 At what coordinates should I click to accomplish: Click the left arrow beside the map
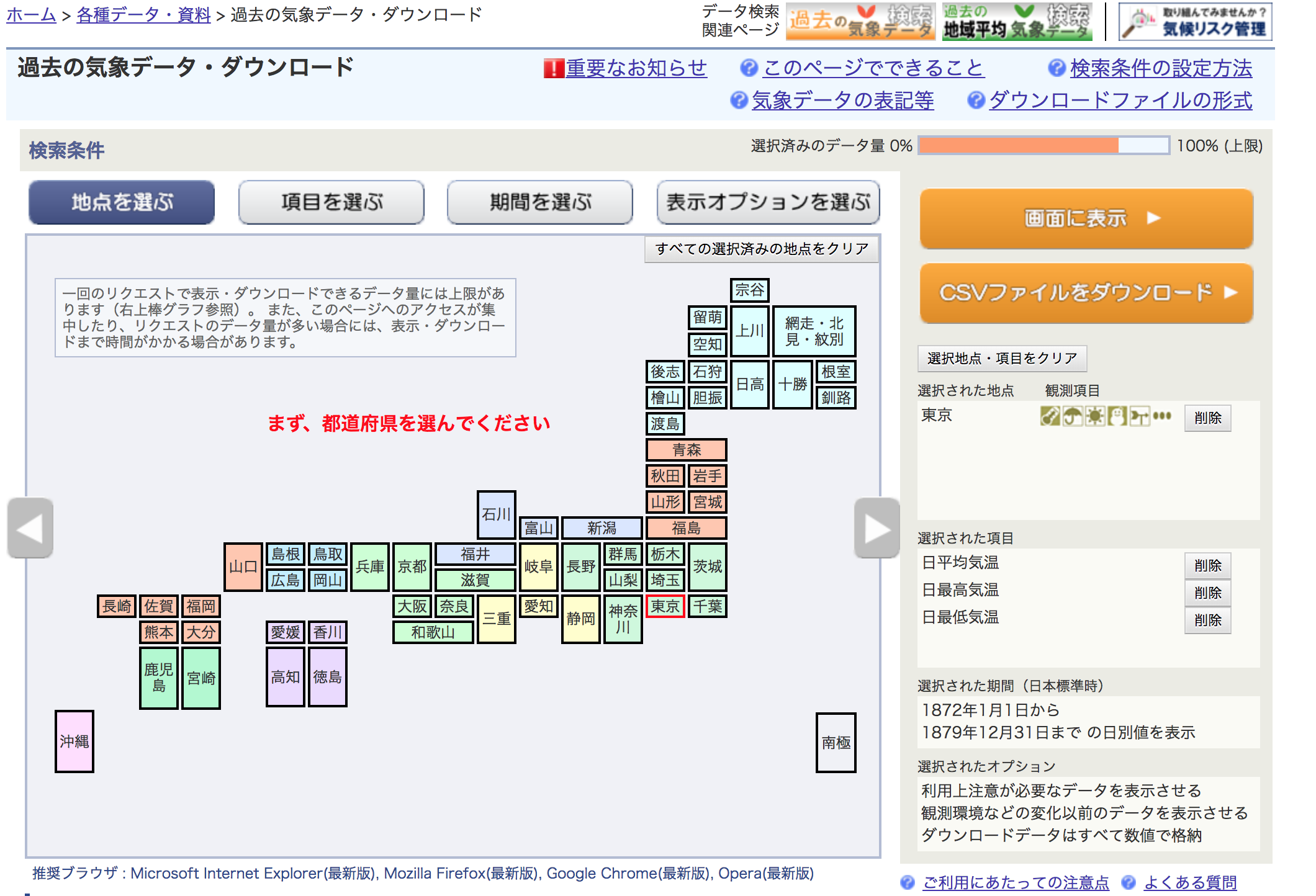coord(30,528)
